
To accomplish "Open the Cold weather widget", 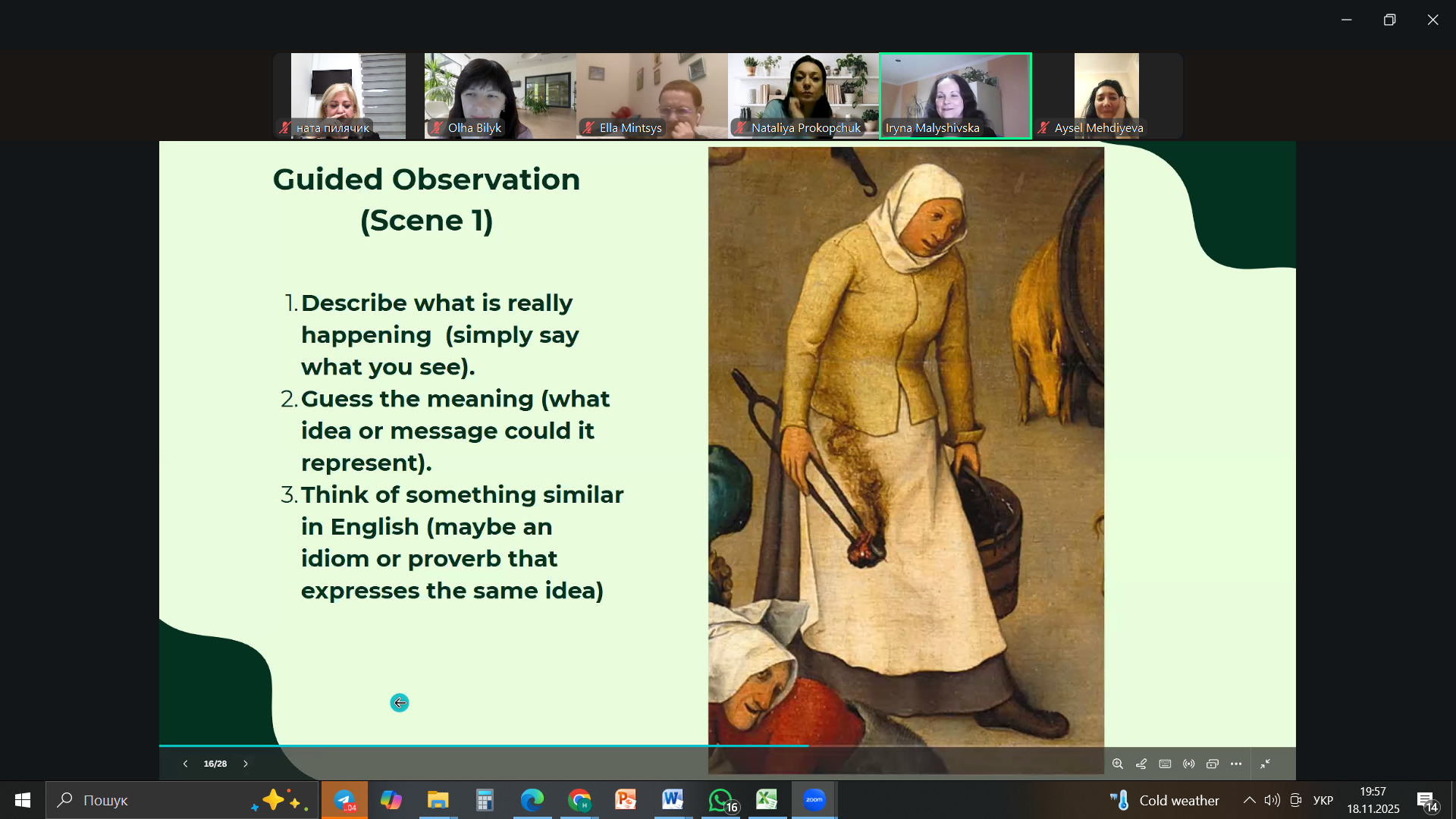I will click(x=1165, y=800).
